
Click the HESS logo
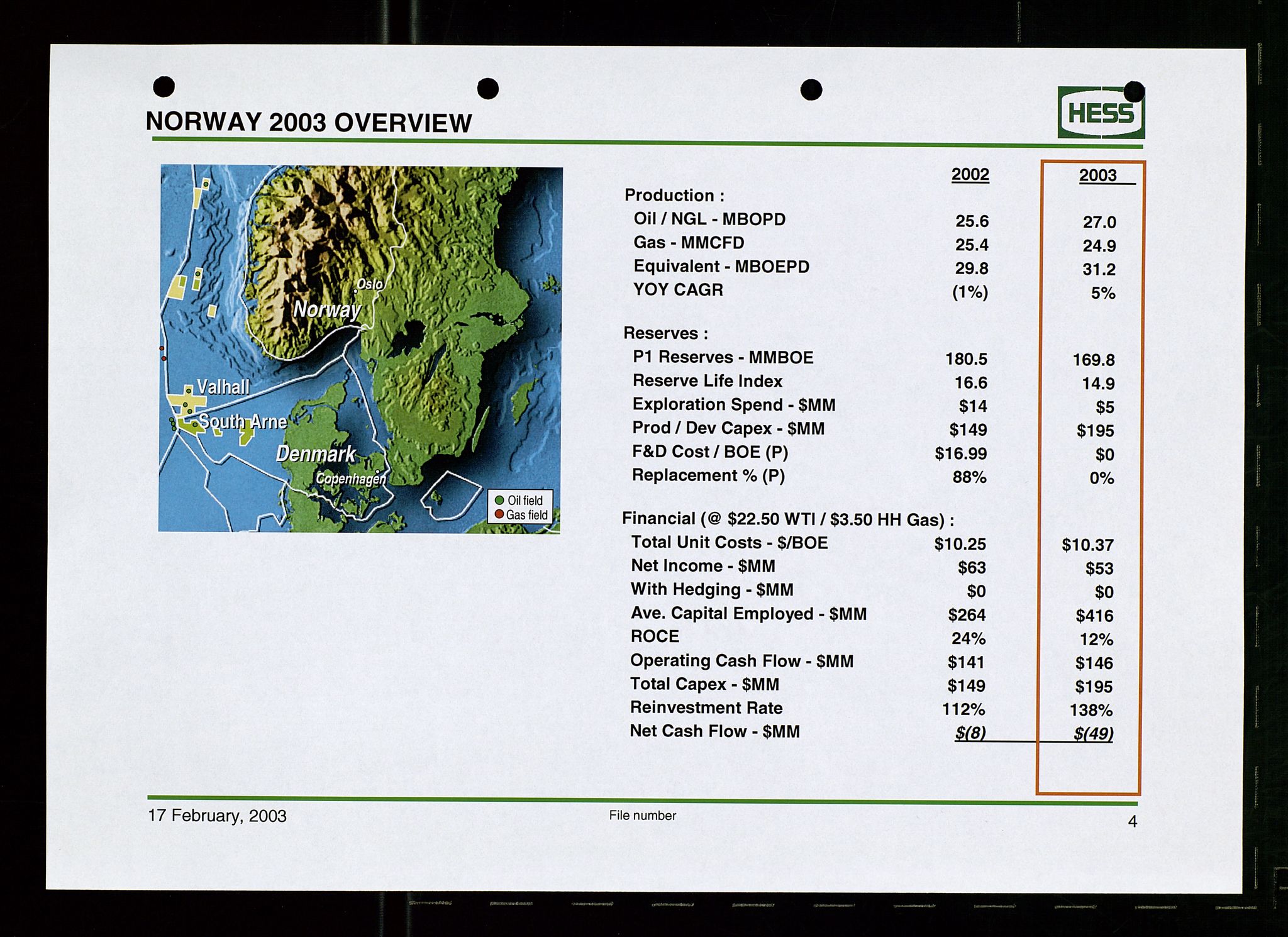(1101, 113)
